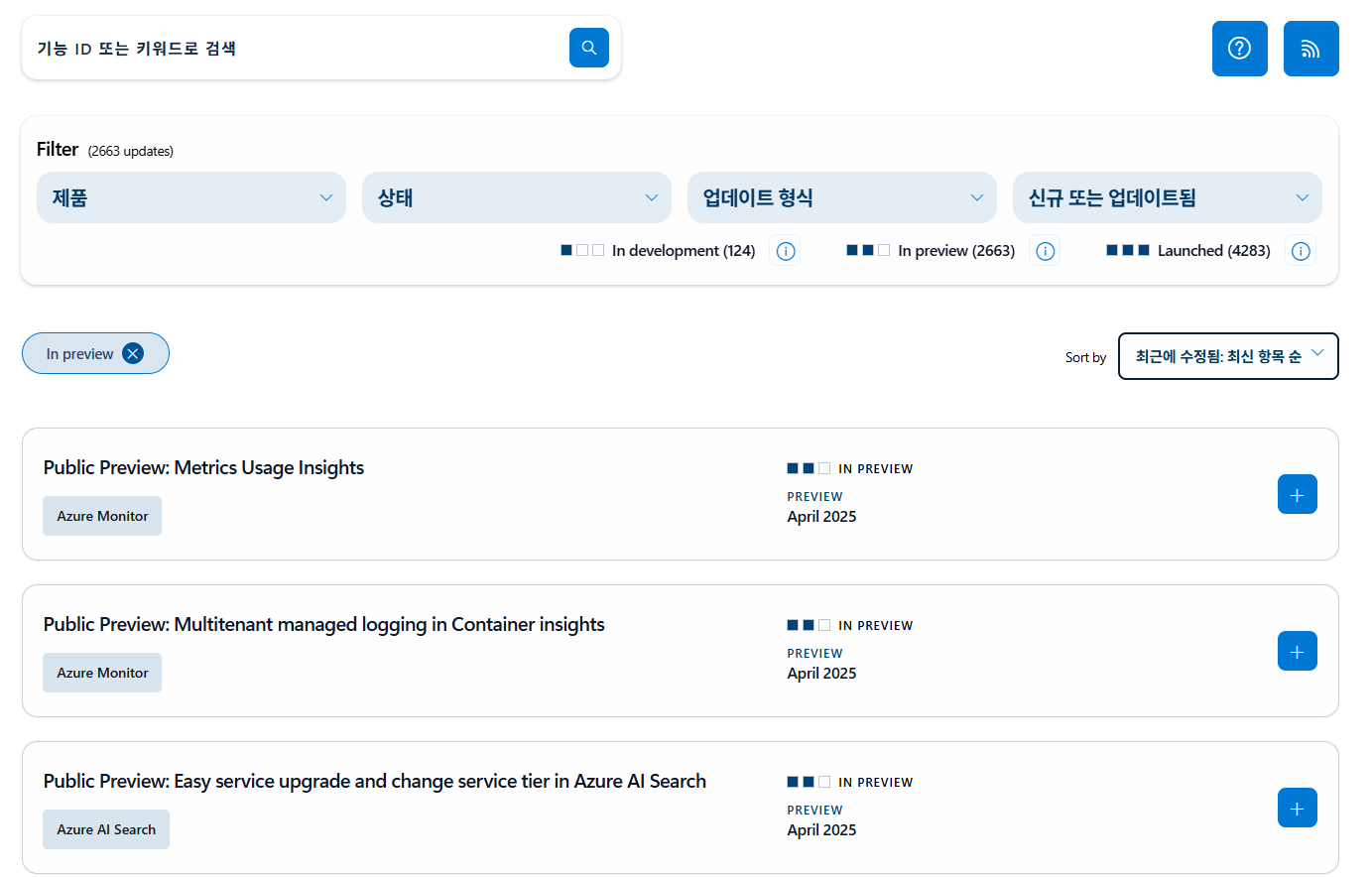Open the RSS feed button
The height and width of the screenshot is (877, 1372).
[x=1311, y=49]
